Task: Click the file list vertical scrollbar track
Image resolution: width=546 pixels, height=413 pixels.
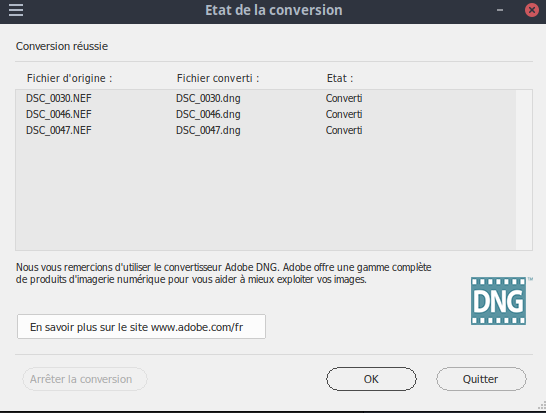Action: tap(524, 170)
